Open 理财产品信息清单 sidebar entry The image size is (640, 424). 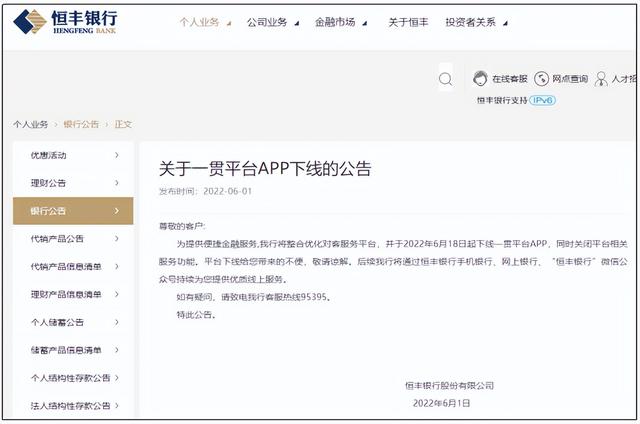(x=73, y=294)
